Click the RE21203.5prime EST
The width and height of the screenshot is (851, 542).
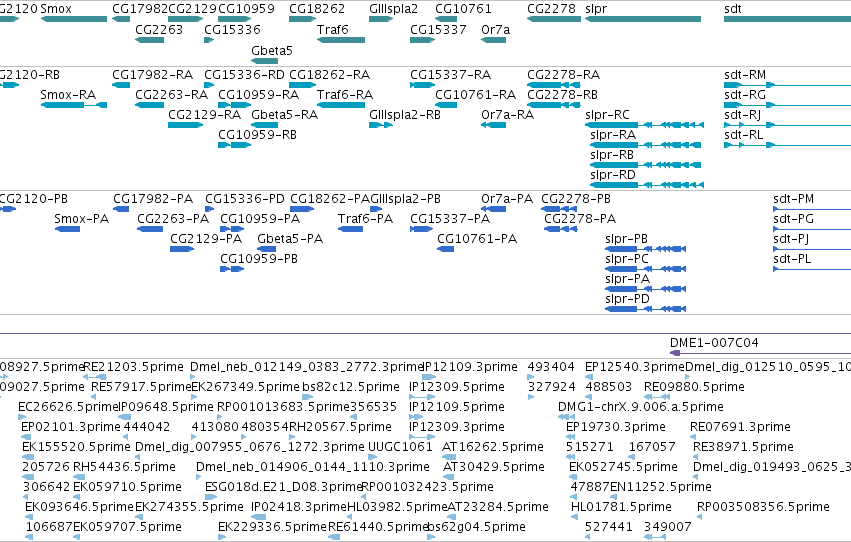[x=94, y=377]
